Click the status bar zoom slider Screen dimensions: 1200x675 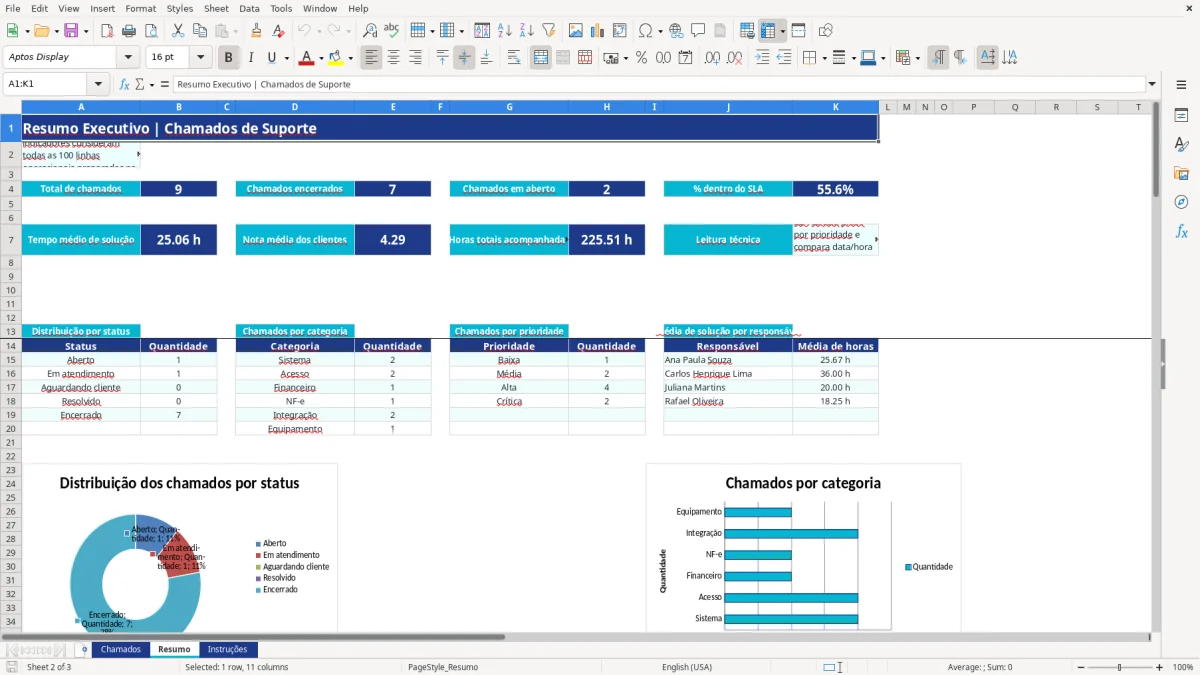[x=1119, y=667]
